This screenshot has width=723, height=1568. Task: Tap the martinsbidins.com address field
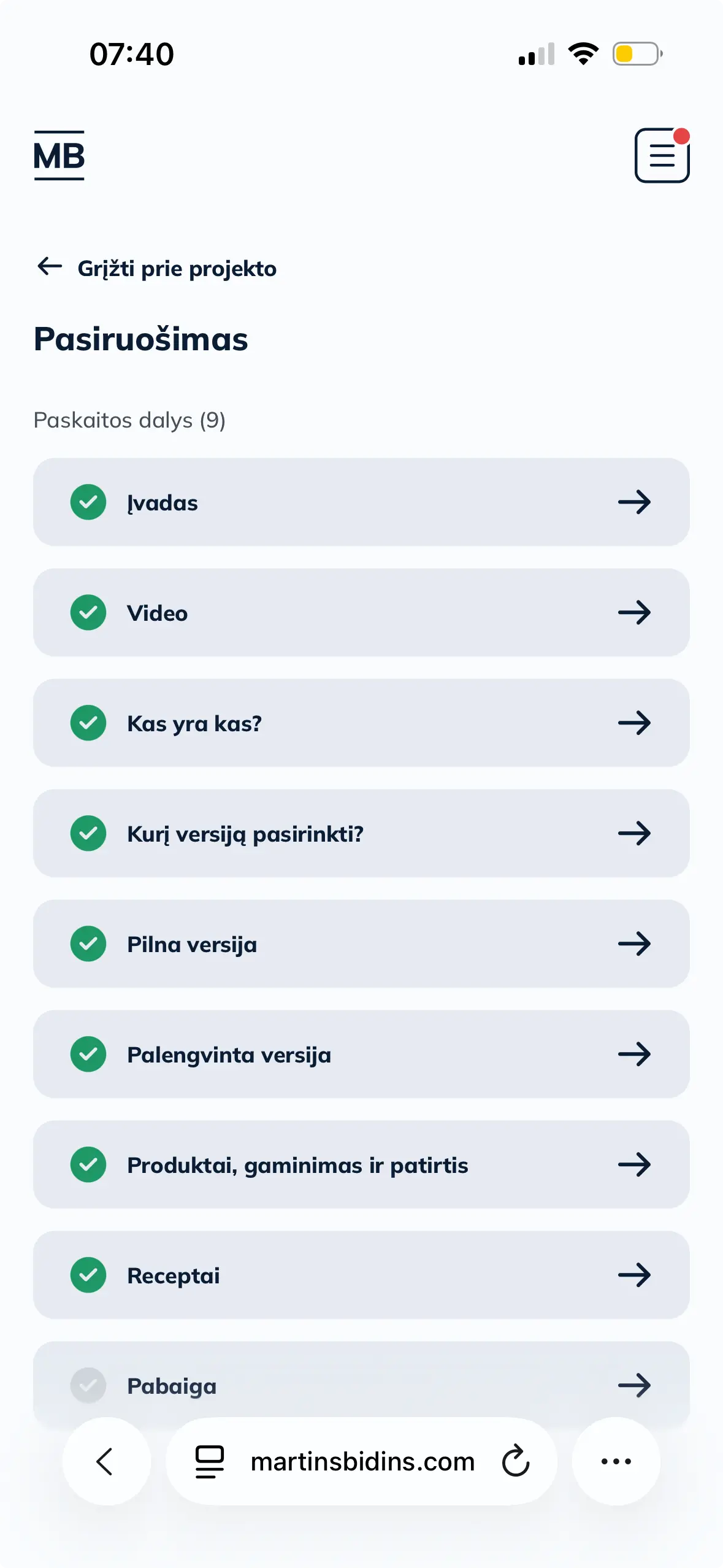pos(363,1461)
